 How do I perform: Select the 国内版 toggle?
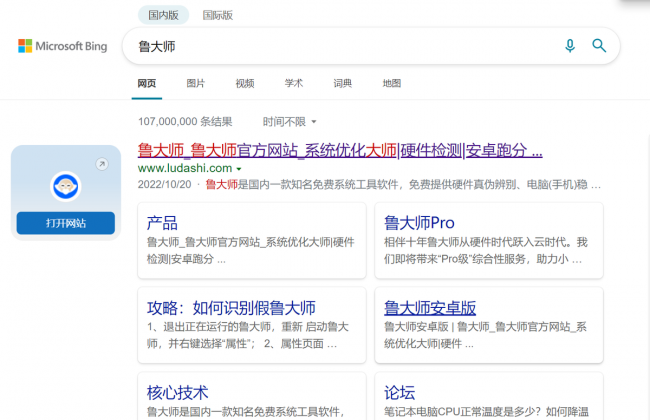[163, 15]
